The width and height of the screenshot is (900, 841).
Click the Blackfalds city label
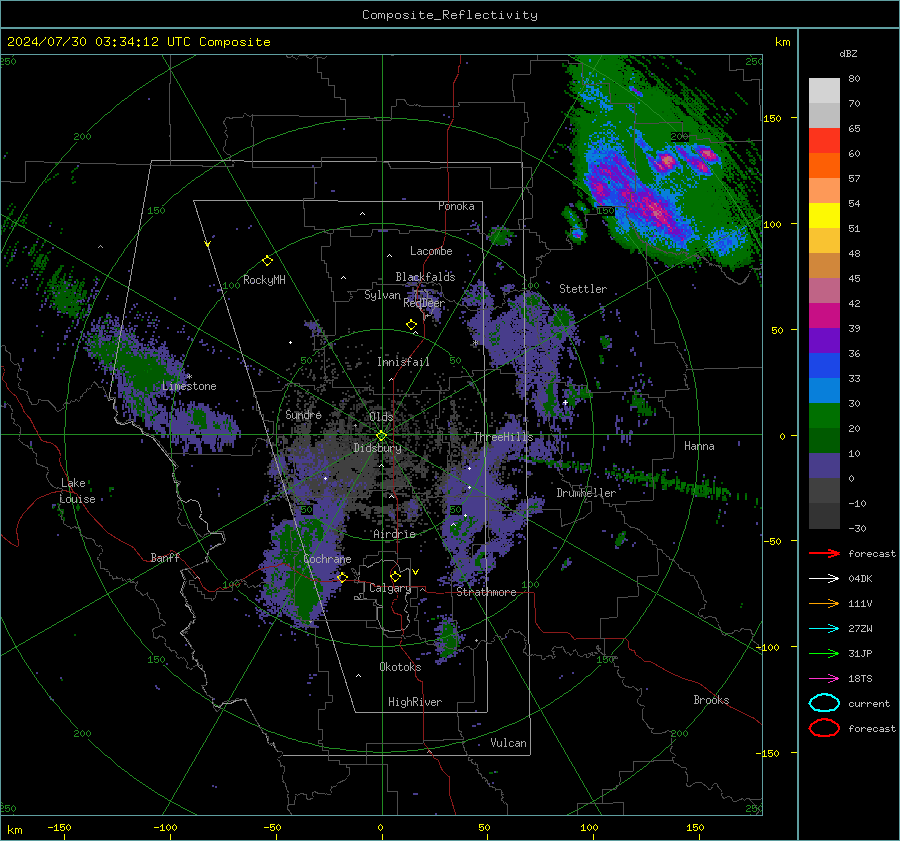point(425,277)
